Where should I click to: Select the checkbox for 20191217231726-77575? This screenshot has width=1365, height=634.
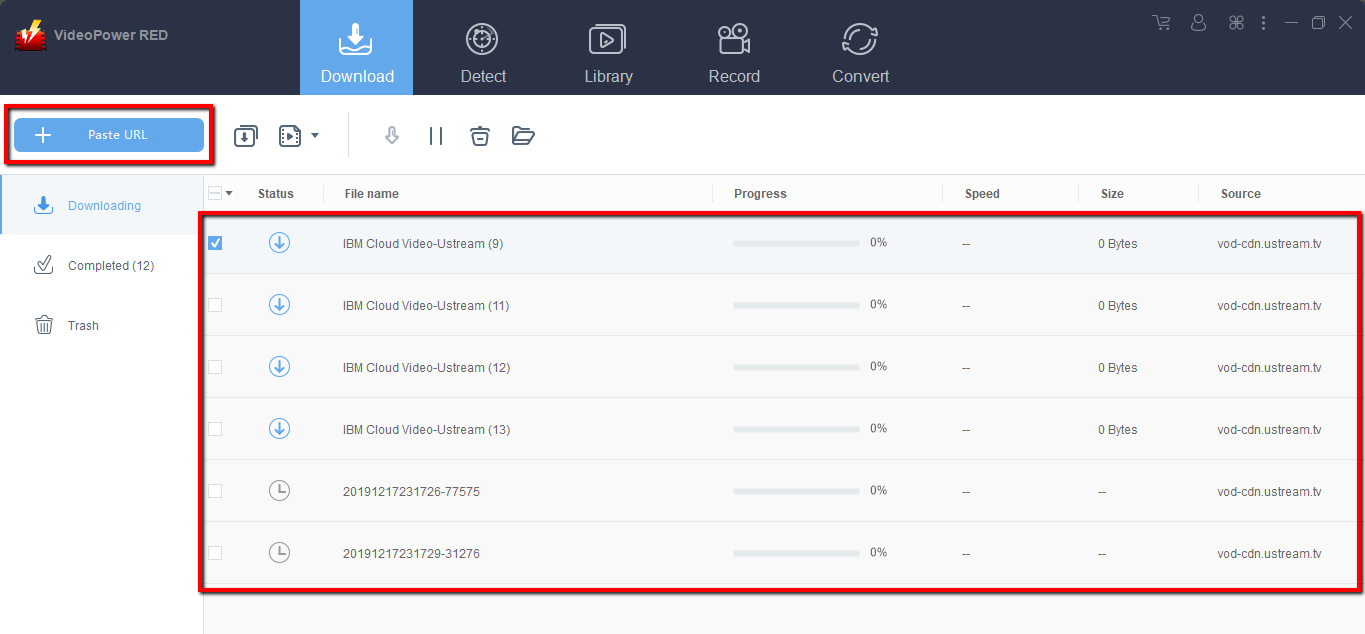point(215,490)
